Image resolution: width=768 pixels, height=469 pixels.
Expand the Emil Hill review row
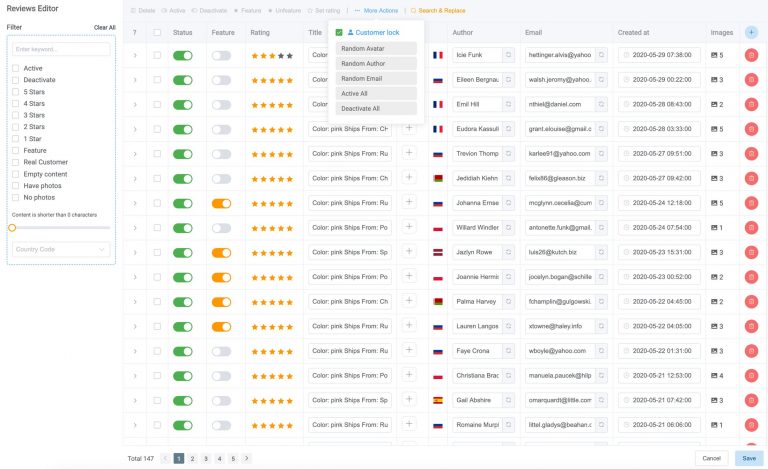135,104
